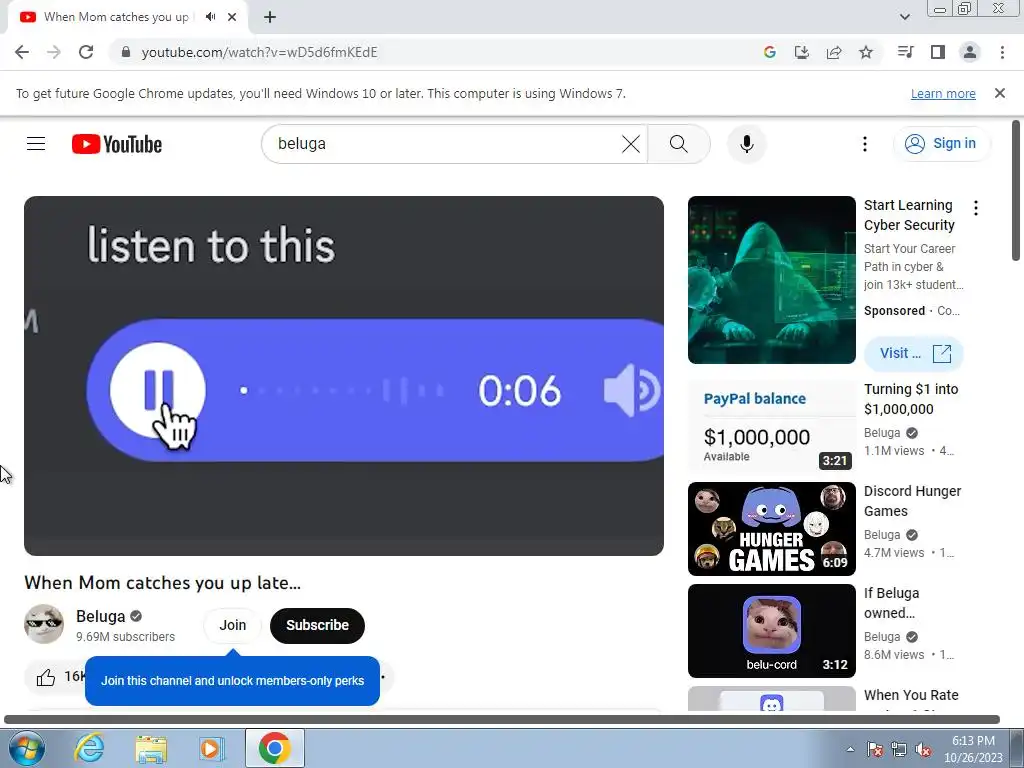This screenshot has height=768, width=1024.
Task: Select Chrome in the taskbar
Action: (x=274, y=748)
